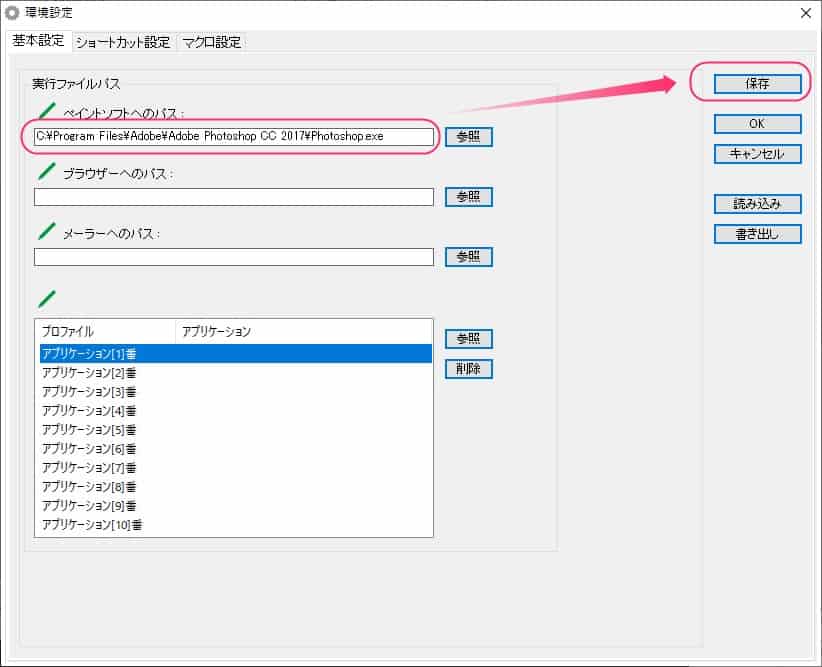Click the 書き出し button
Screen dimensions: 822x667
pos(758,234)
